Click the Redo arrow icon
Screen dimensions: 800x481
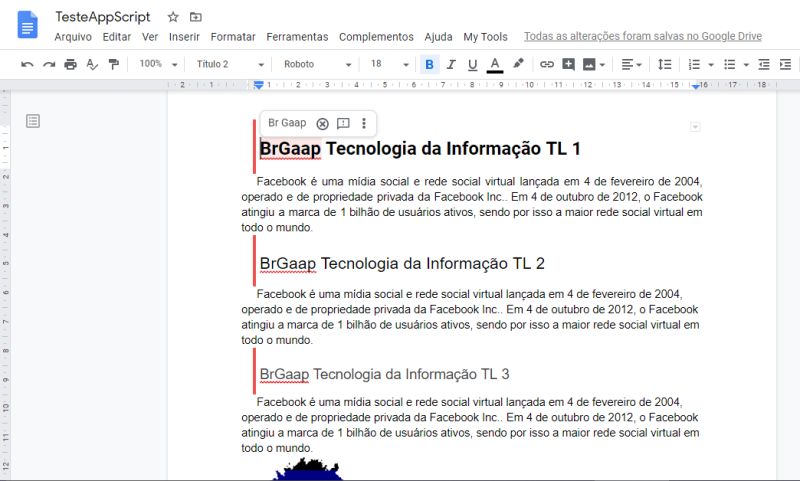[49, 64]
